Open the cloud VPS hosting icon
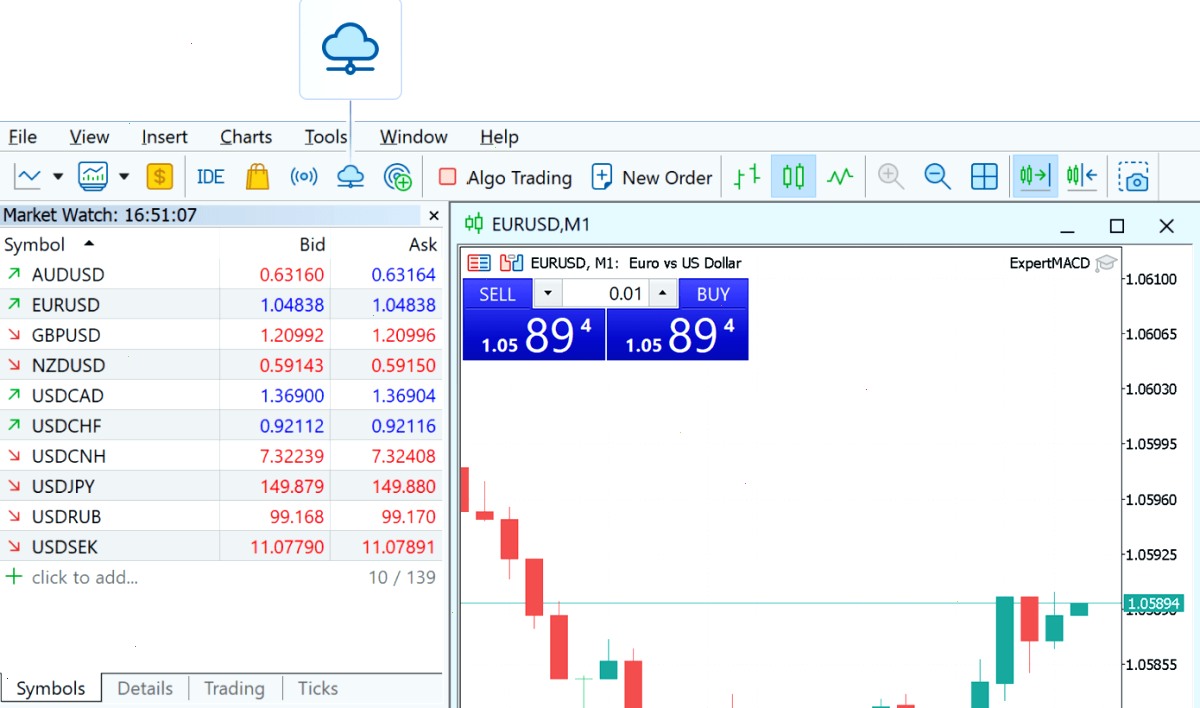 (350, 177)
